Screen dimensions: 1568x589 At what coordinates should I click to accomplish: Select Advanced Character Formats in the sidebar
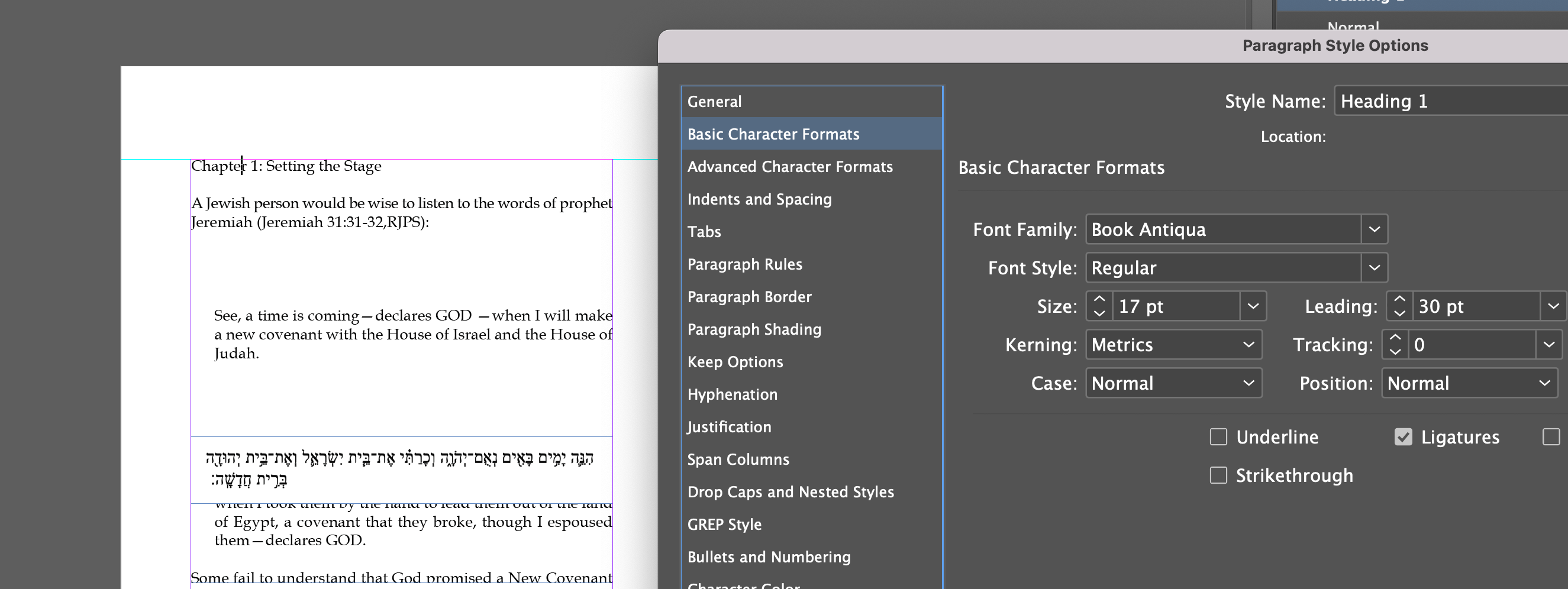[x=790, y=166]
